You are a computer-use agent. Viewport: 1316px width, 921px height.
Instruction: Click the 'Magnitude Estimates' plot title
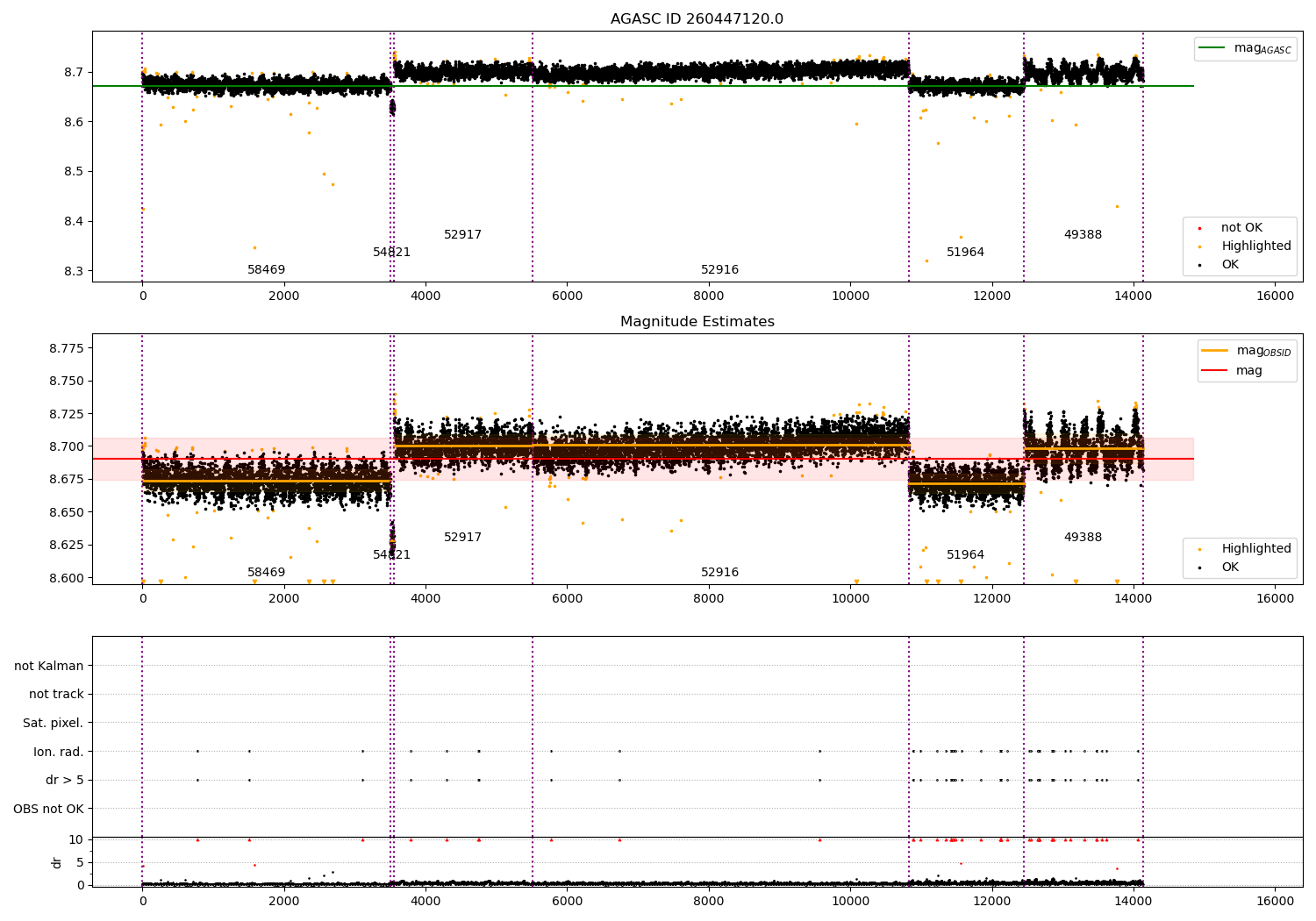[x=697, y=322]
